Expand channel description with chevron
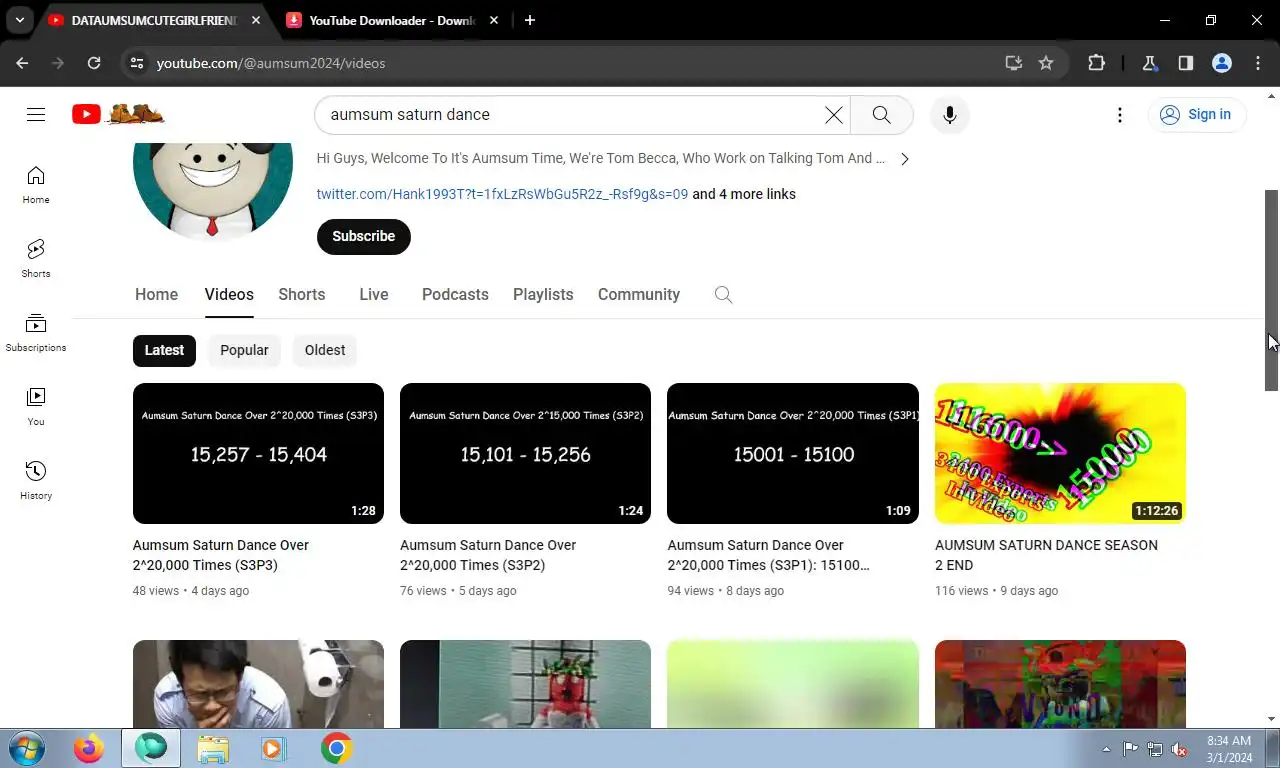 click(x=904, y=159)
